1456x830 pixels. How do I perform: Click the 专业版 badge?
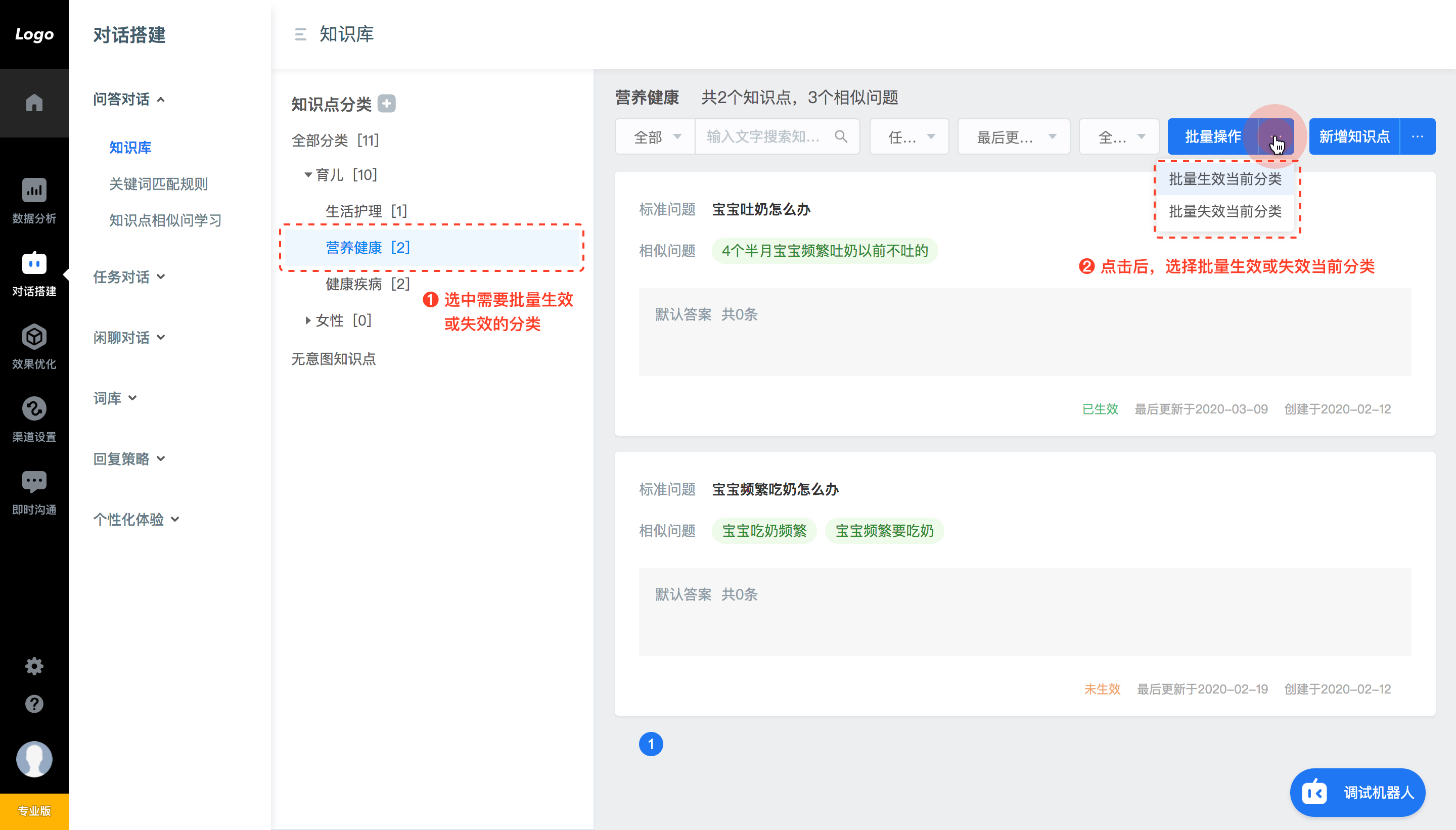(34, 811)
